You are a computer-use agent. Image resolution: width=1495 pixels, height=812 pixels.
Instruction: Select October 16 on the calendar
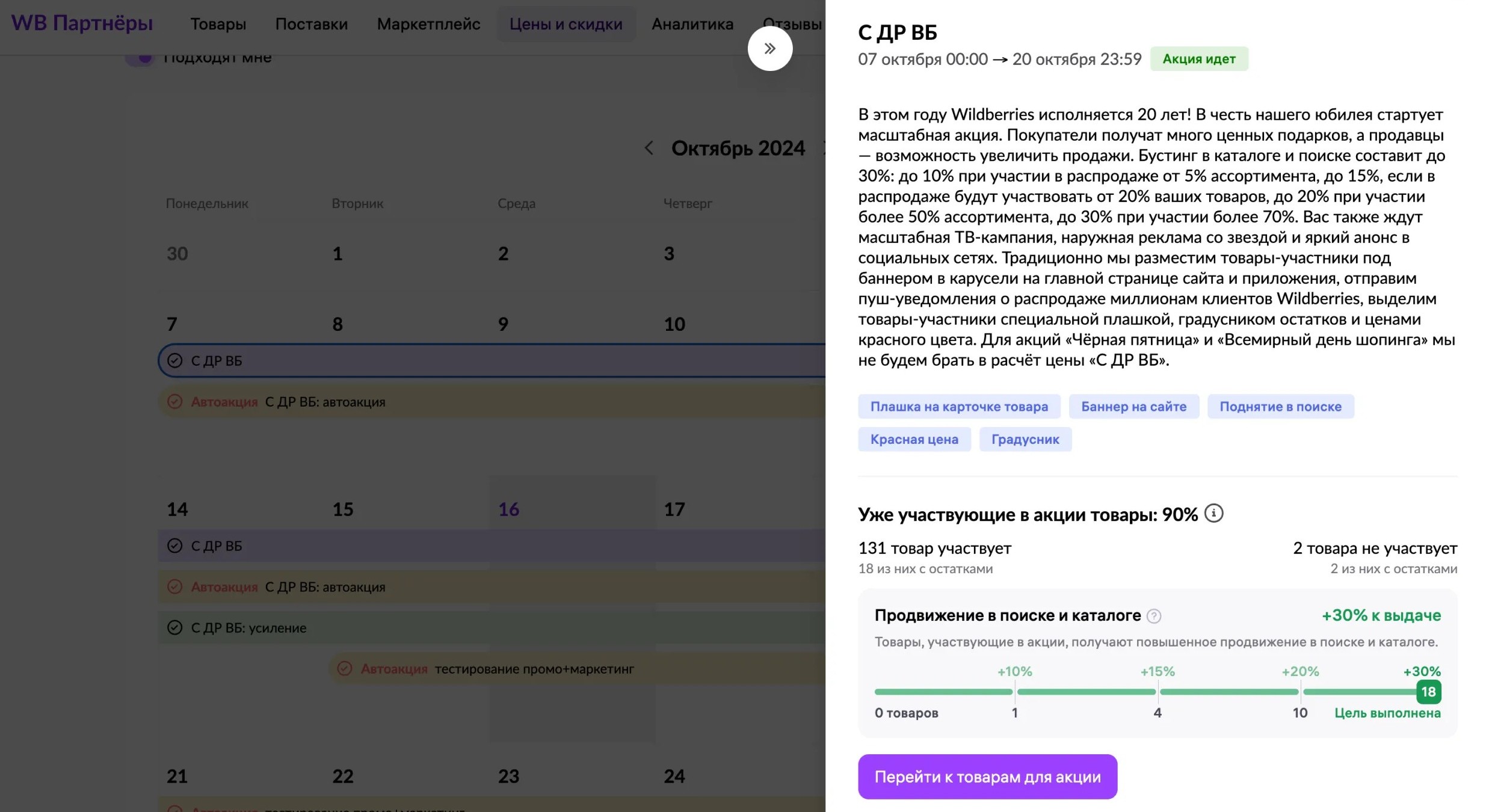point(509,508)
